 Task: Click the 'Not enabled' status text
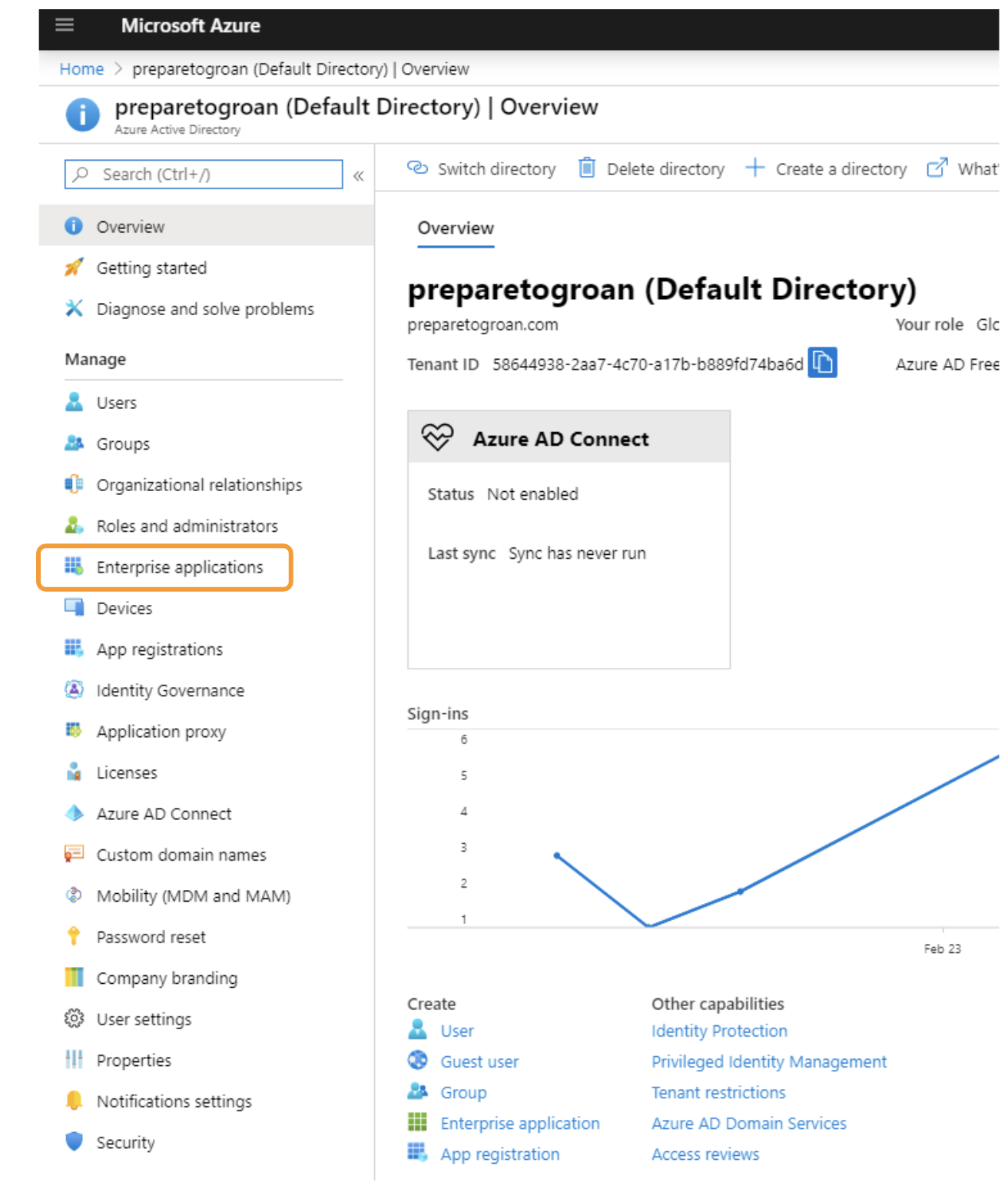pos(532,494)
